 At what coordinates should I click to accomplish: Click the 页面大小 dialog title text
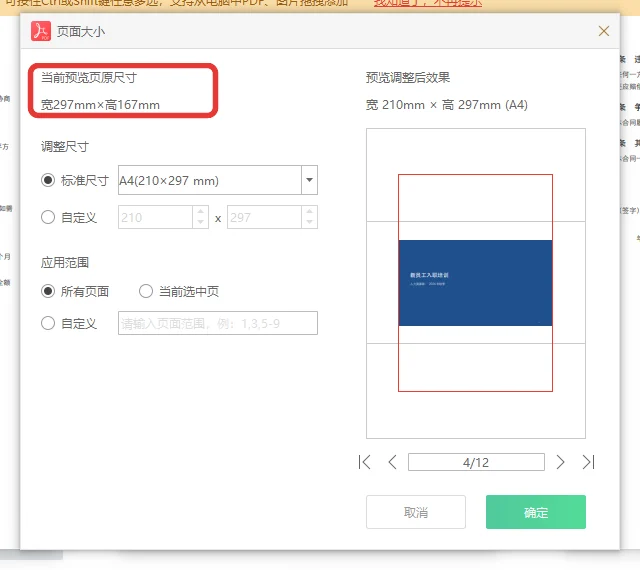click(x=81, y=31)
